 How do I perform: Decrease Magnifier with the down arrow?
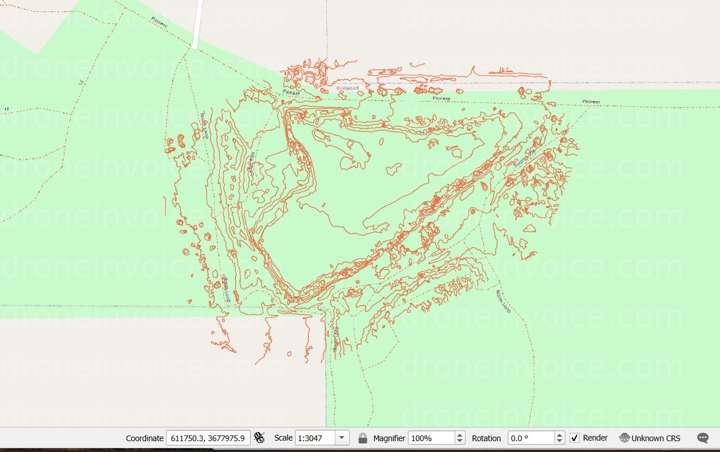click(460, 441)
